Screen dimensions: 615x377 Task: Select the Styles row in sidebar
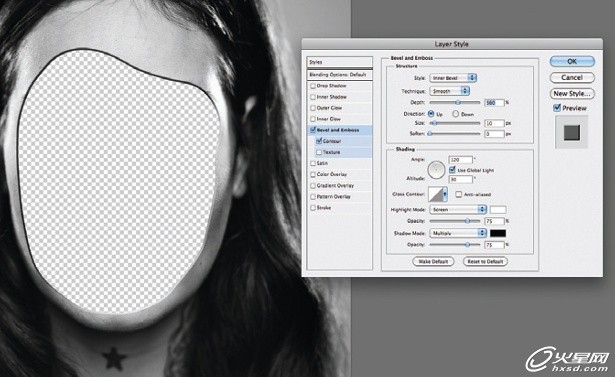[339, 62]
